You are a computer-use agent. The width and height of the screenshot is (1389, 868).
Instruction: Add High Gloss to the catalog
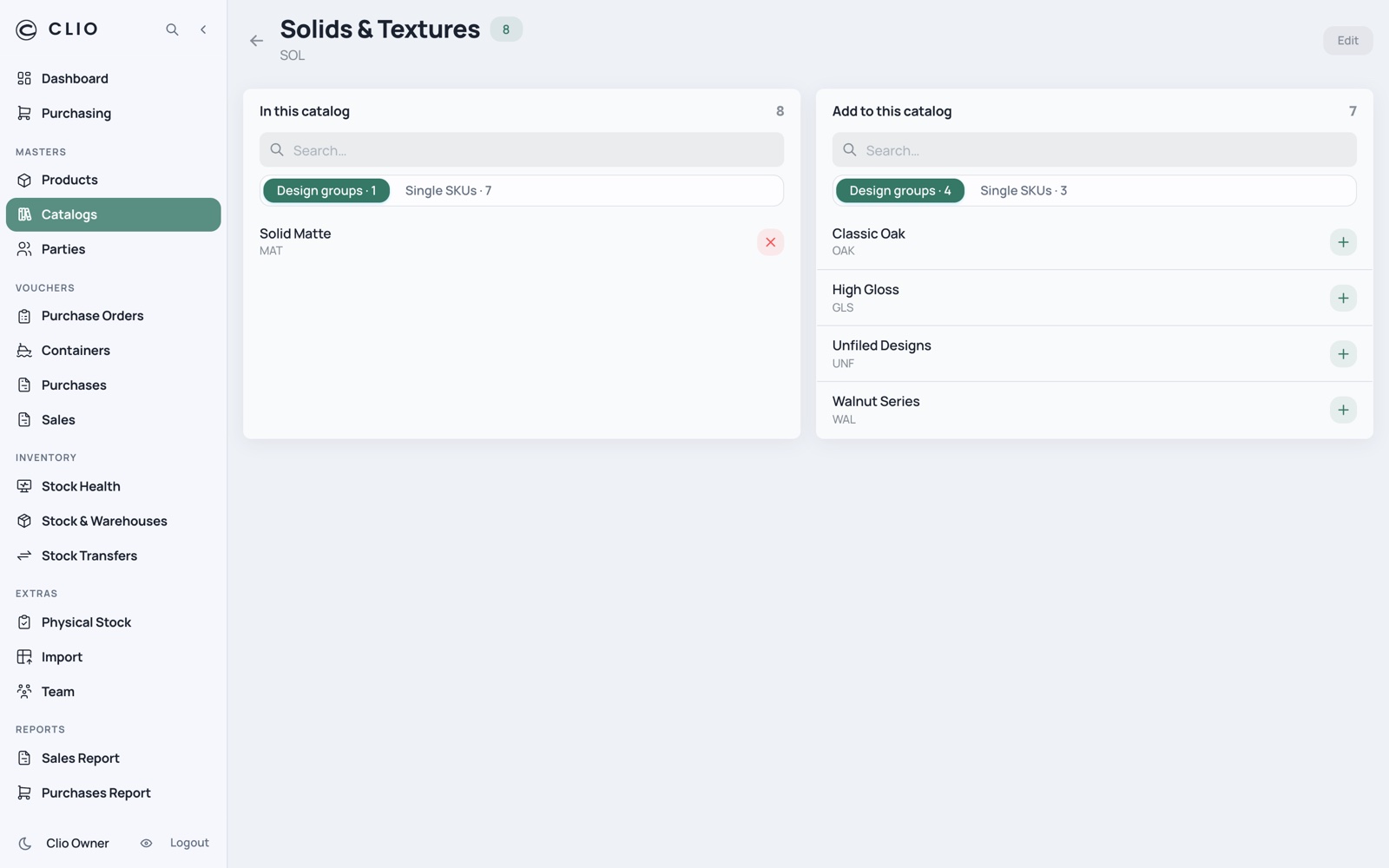1343,299
